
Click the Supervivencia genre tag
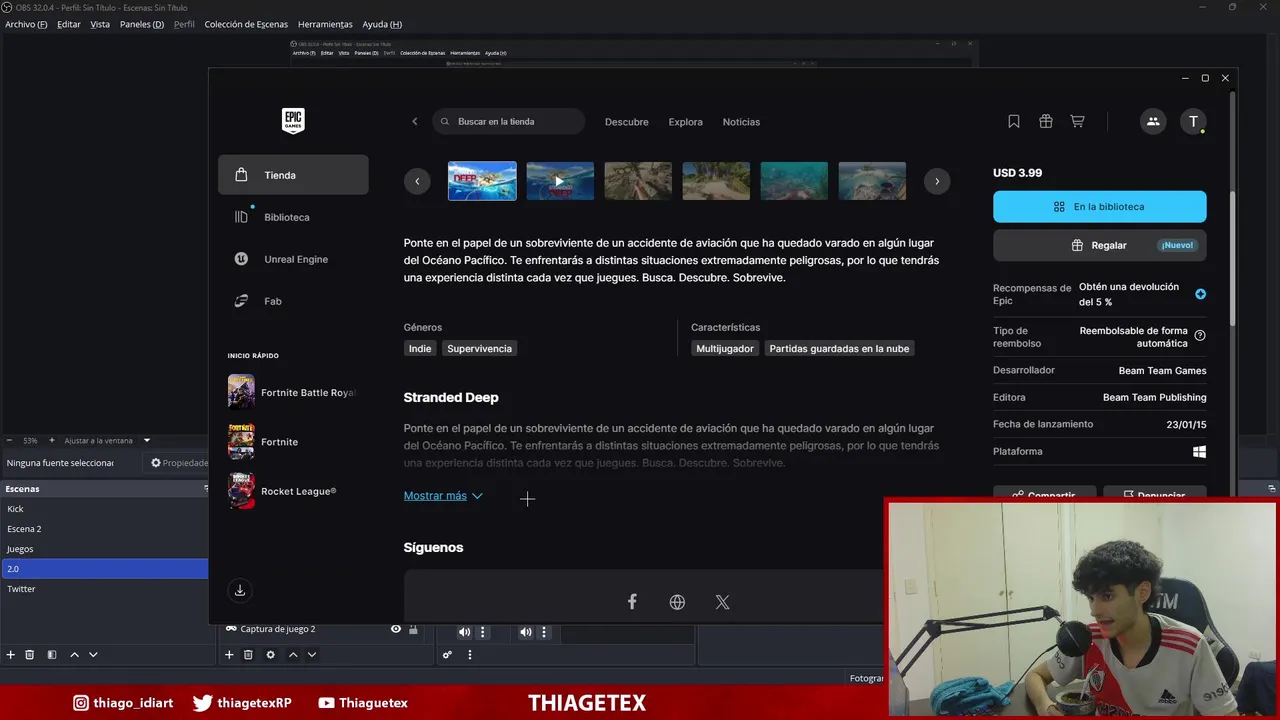click(x=479, y=349)
